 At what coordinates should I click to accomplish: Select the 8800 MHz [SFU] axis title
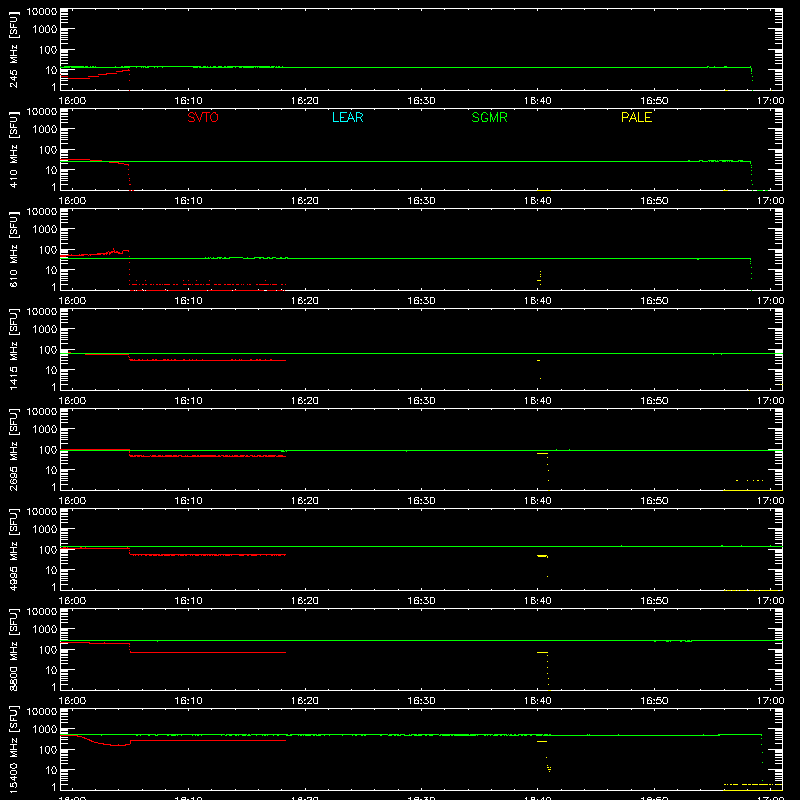[14, 649]
